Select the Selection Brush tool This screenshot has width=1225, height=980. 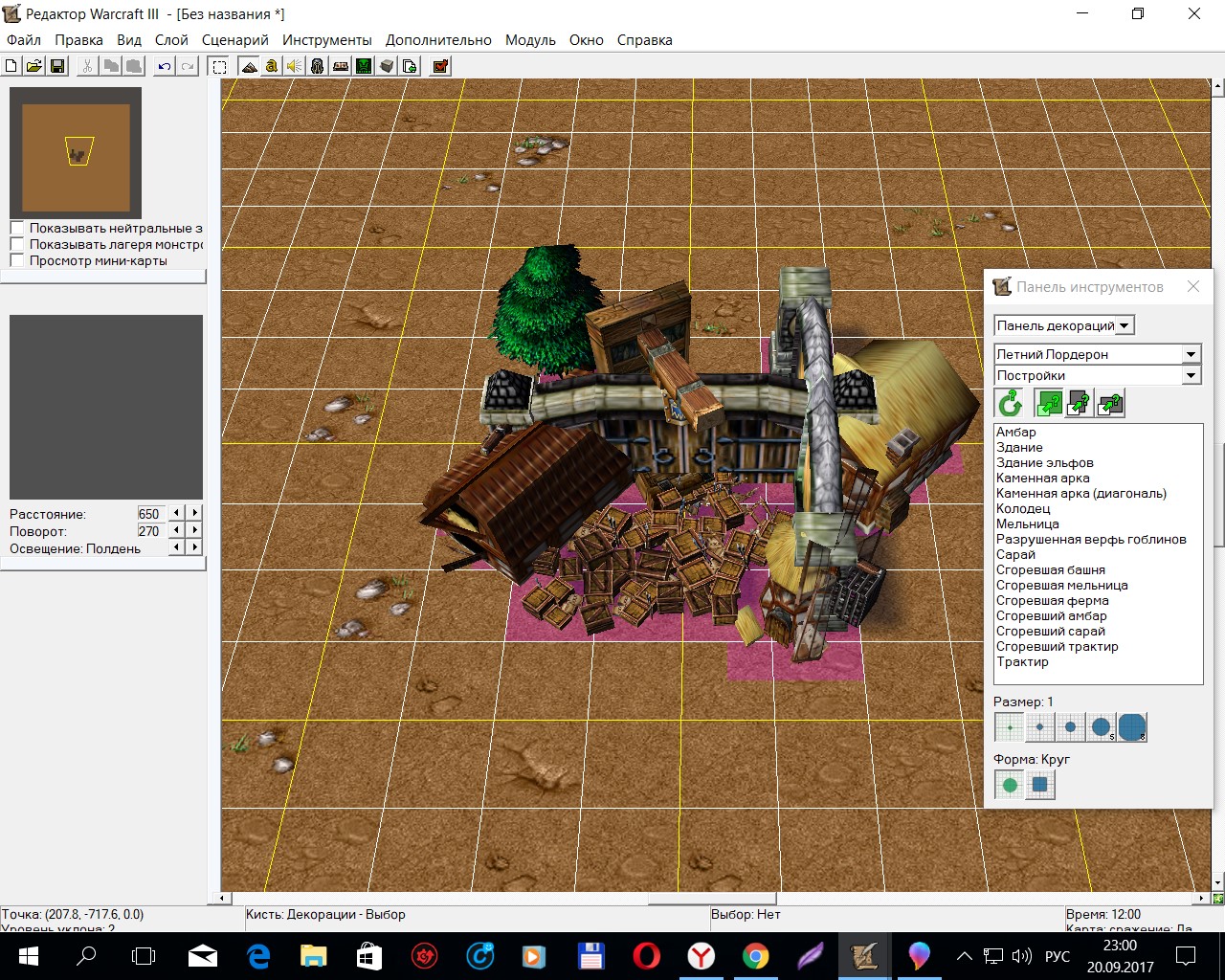pyautogui.click(x=219, y=66)
